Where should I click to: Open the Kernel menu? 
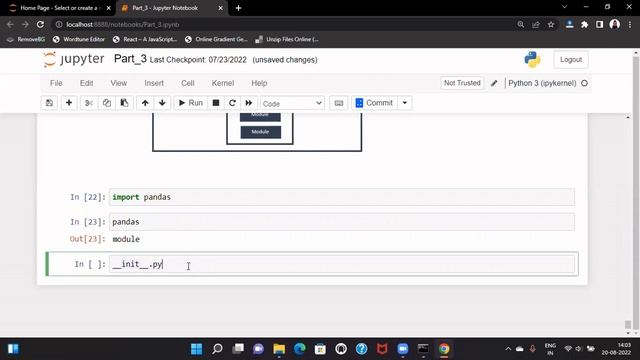point(223,83)
